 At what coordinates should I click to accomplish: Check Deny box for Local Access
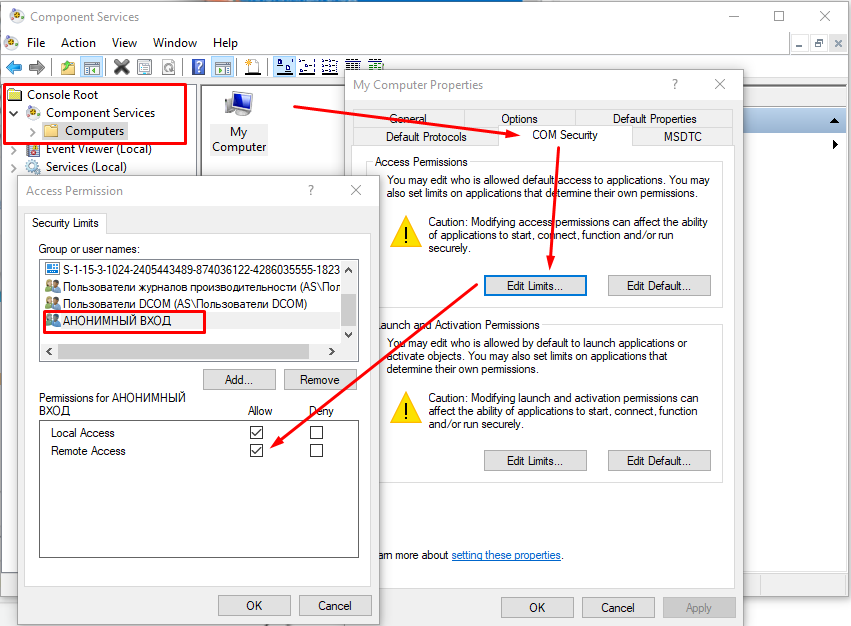click(317, 433)
